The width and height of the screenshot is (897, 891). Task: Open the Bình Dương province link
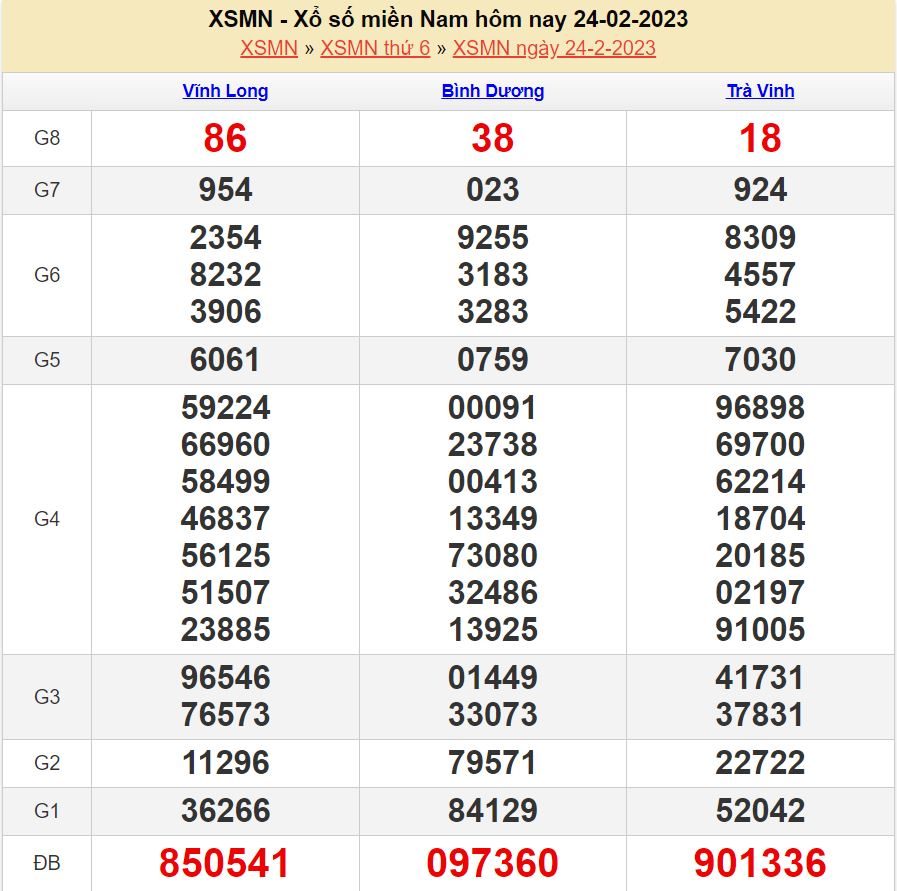[x=493, y=91]
